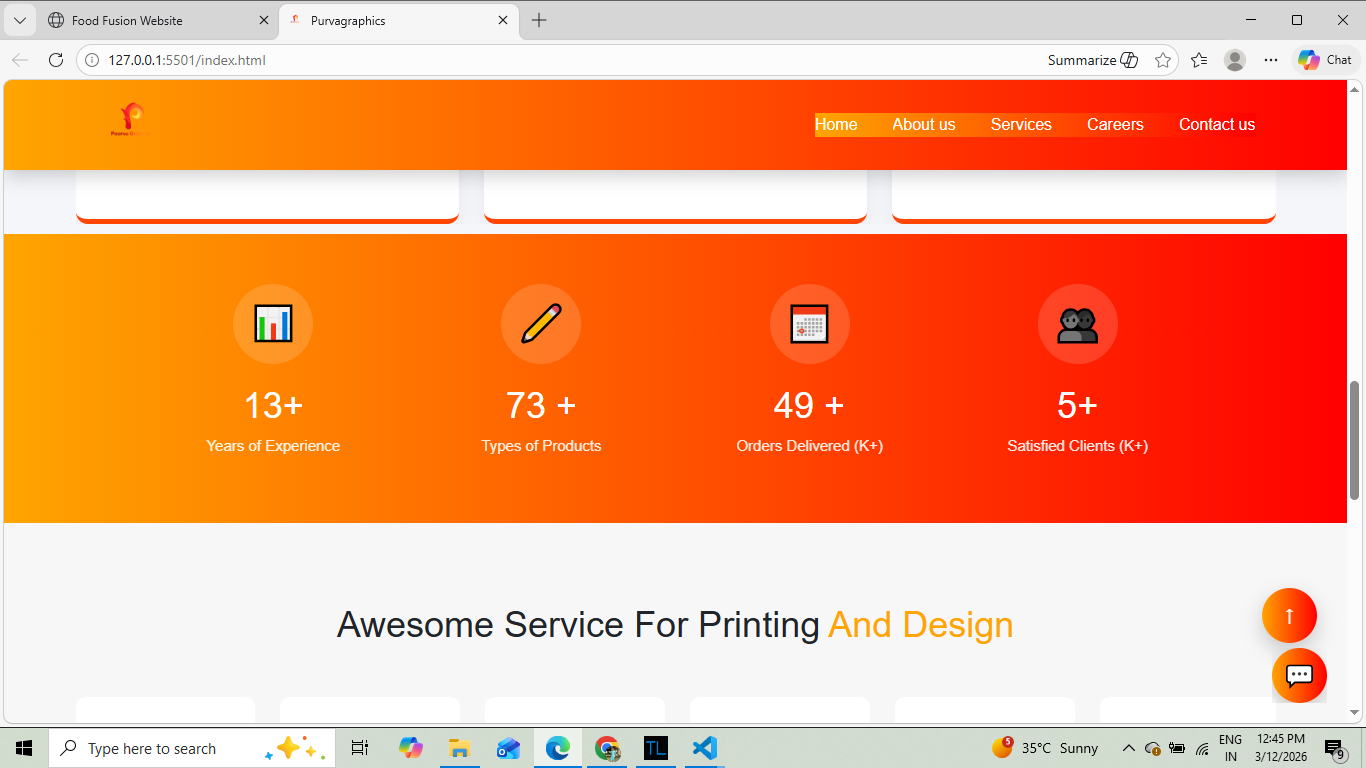This screenshot has width=1366, height=768.
Task: Add page to favorites with star icon
Action: [1163, 60]
